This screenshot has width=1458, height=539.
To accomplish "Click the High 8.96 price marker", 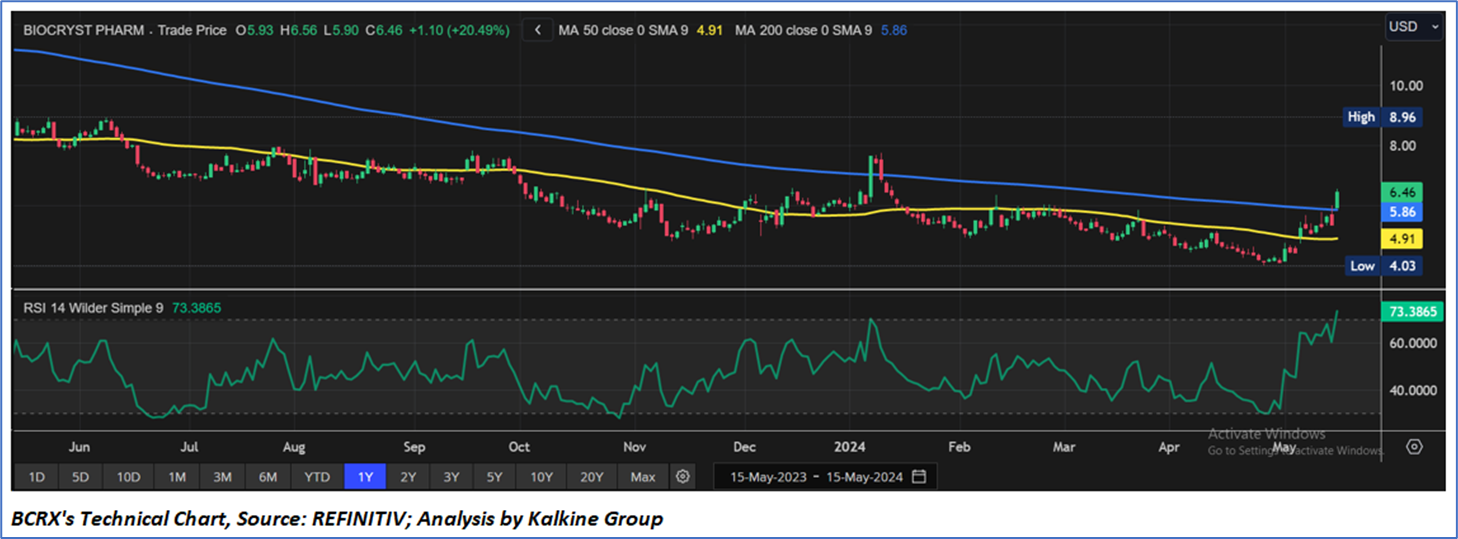I will pyautogui.click(x=1383, y=117).
